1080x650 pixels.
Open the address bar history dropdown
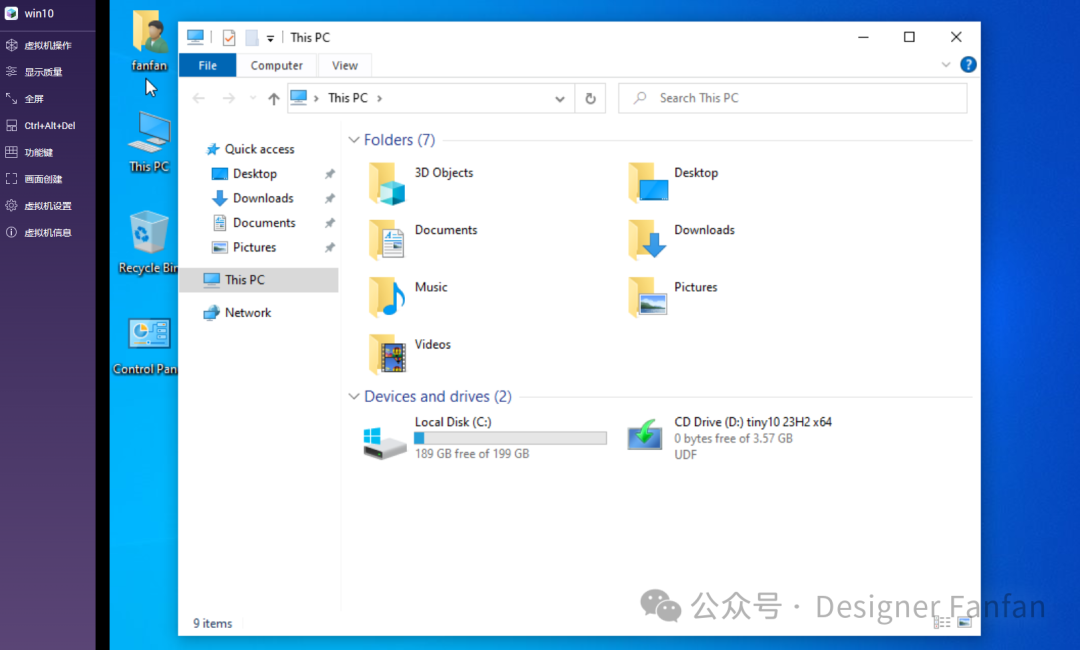pos(560,98)
